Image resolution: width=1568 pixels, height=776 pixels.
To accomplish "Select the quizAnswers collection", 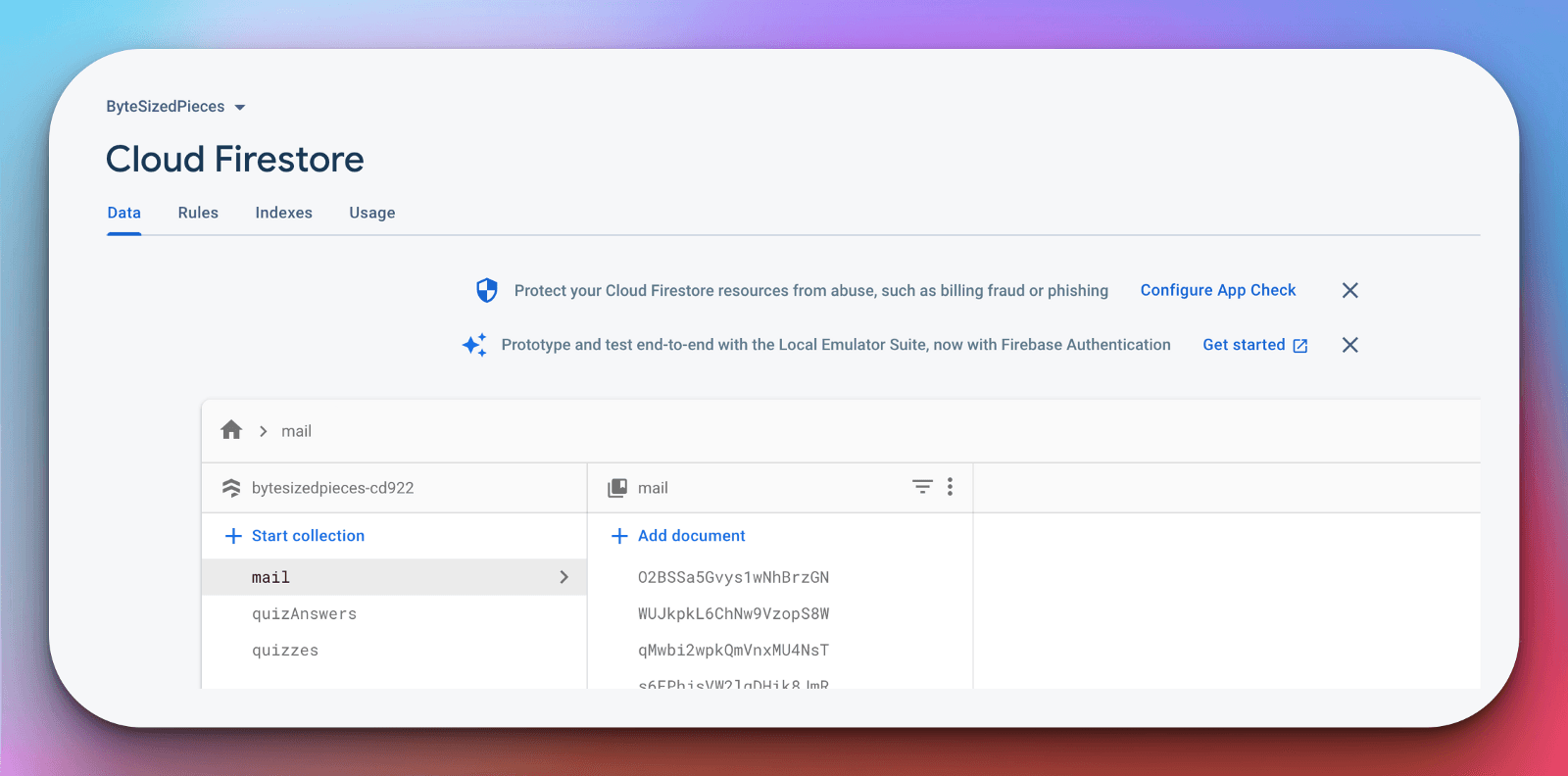I will coord(304,613).
